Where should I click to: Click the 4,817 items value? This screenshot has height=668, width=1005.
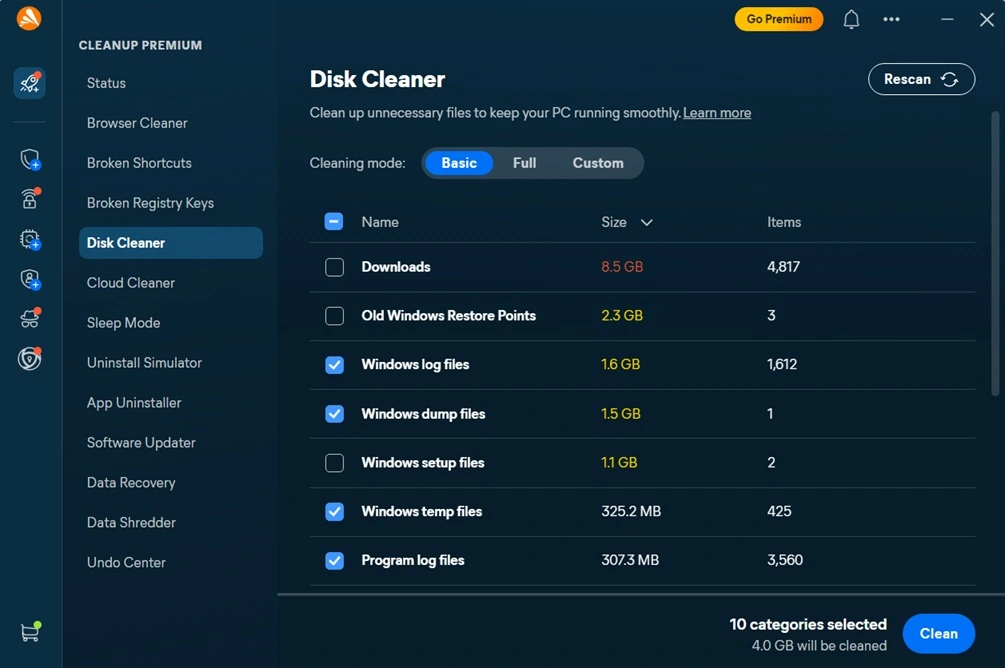[783, 267]
